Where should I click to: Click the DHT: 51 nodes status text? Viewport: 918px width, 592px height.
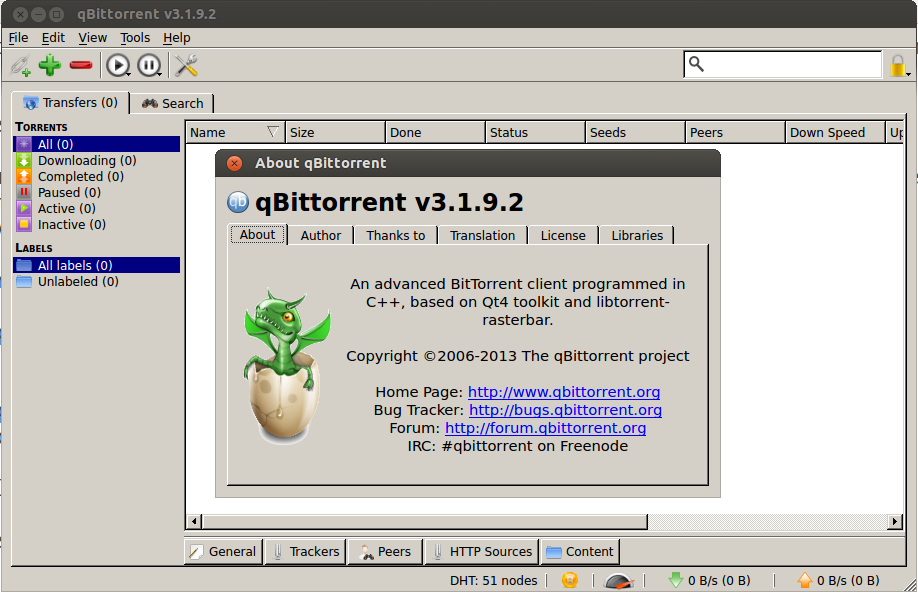pyautogui.click(x=494, y=580)
